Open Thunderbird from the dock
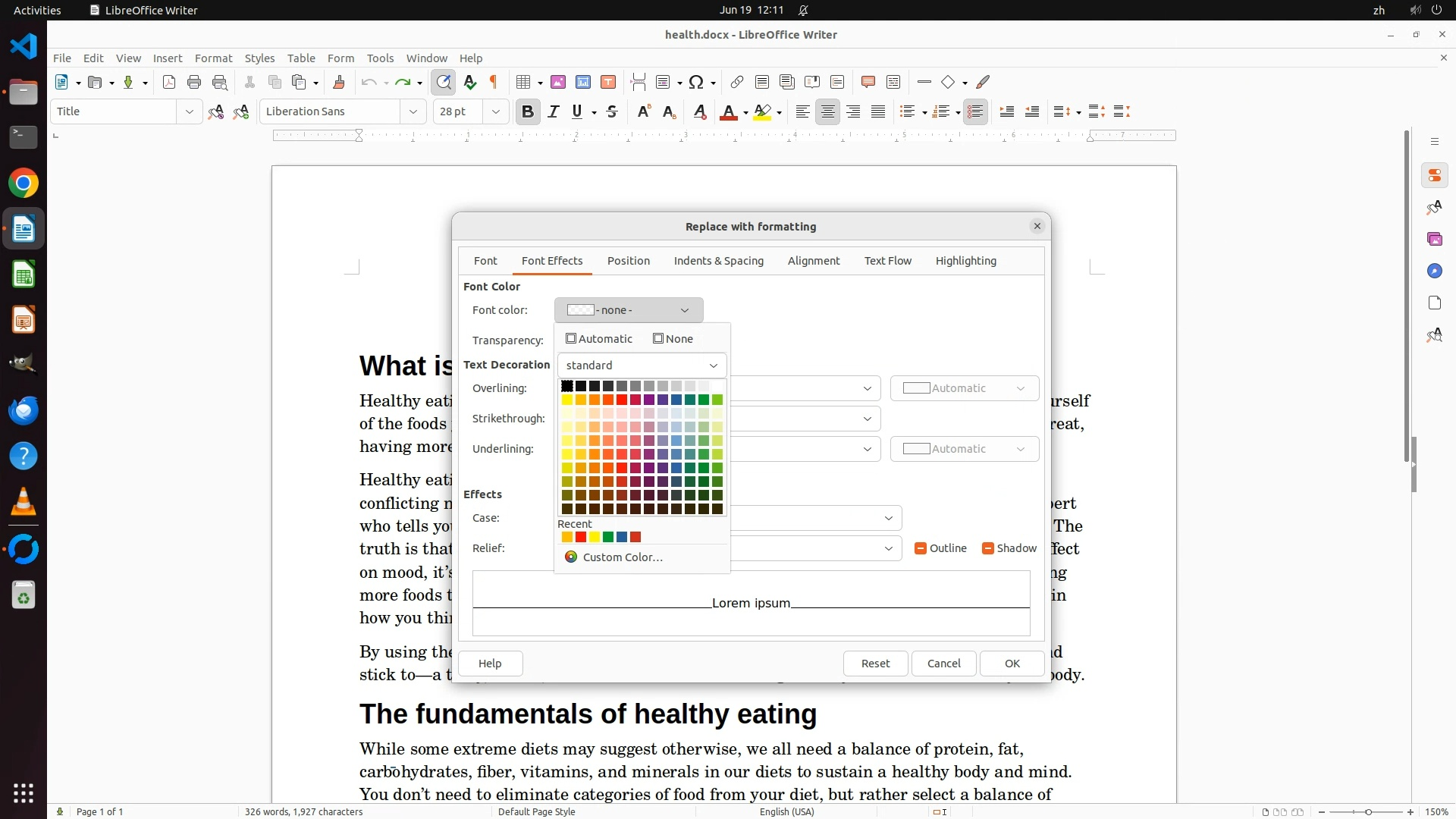Image resolution: width=1456 pixels, height=819 pixels. coord(24,411)
